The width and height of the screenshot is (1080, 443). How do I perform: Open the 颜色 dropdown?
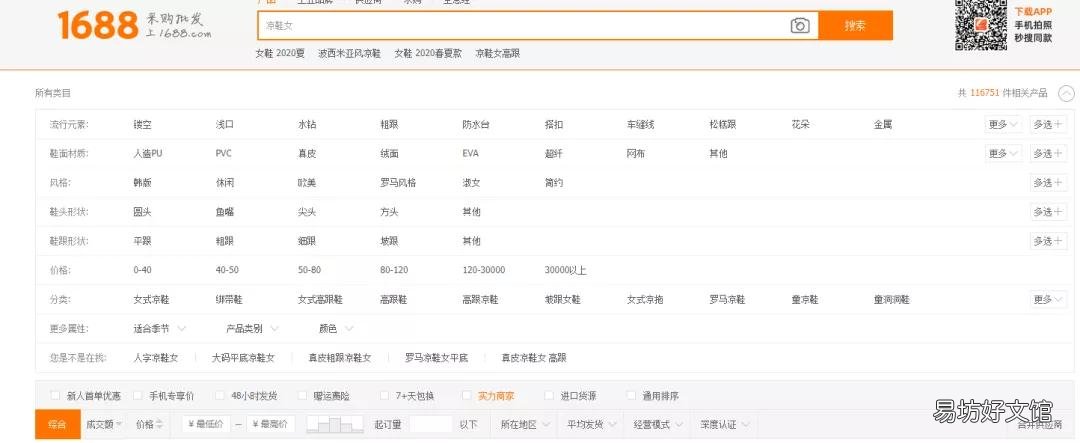(336, 329)
